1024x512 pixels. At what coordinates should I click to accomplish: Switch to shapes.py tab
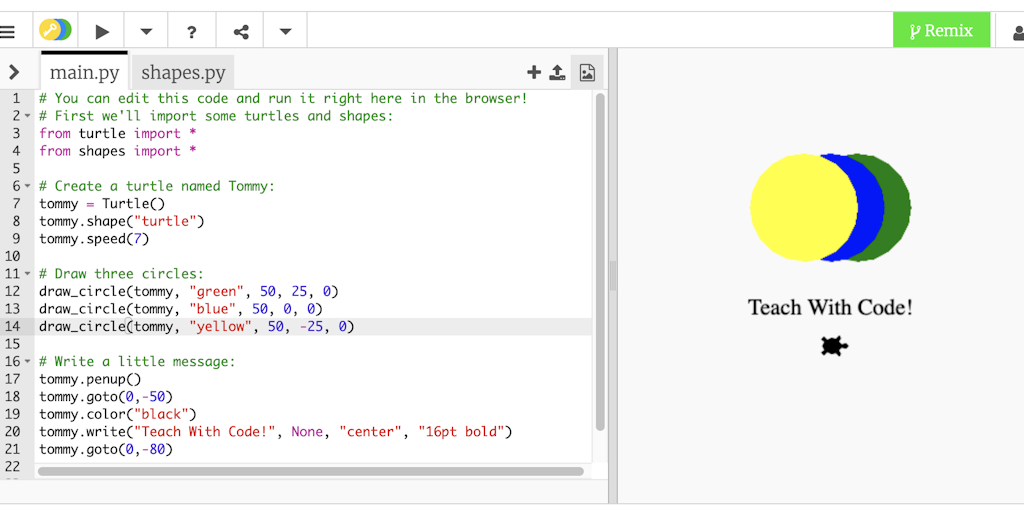tap(183, 72)
